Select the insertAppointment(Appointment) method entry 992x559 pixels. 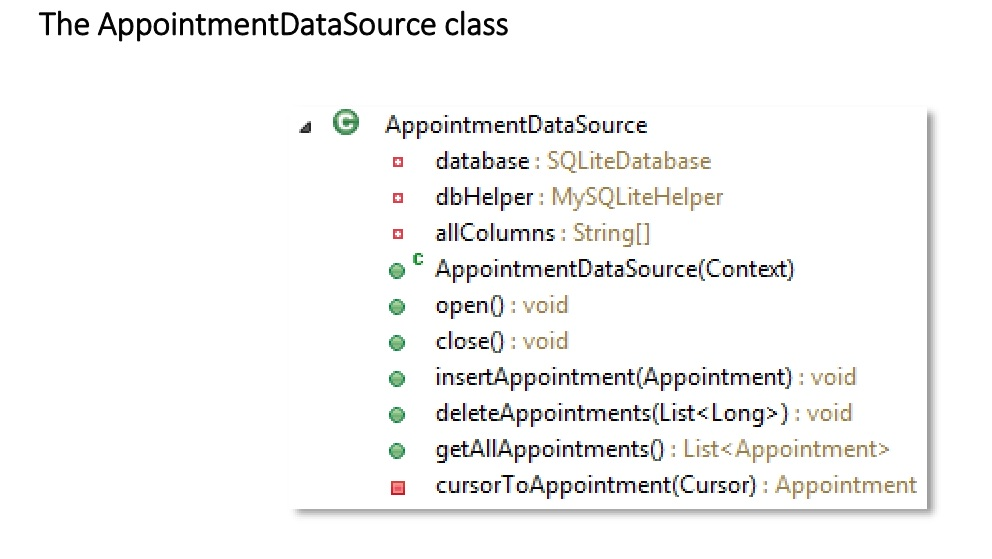[x=645, y=378]
